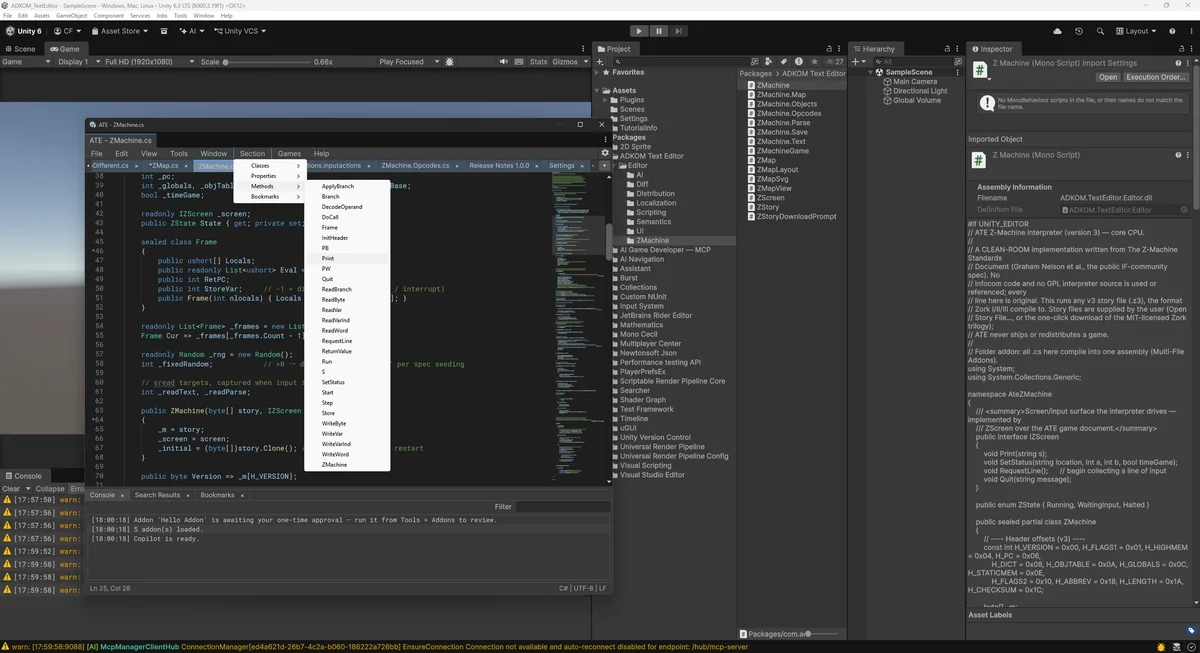Expand the Favorites tree node

599,73
